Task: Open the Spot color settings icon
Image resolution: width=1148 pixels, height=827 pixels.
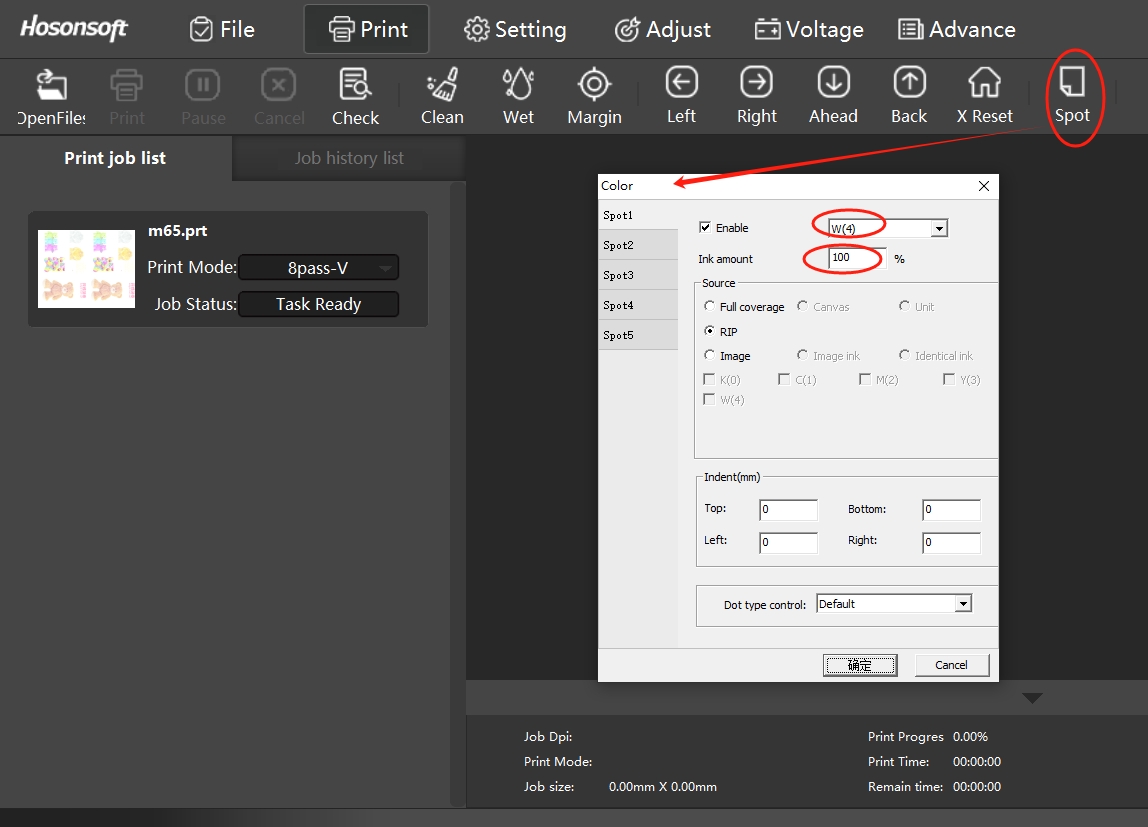Action: point(1072,84)
